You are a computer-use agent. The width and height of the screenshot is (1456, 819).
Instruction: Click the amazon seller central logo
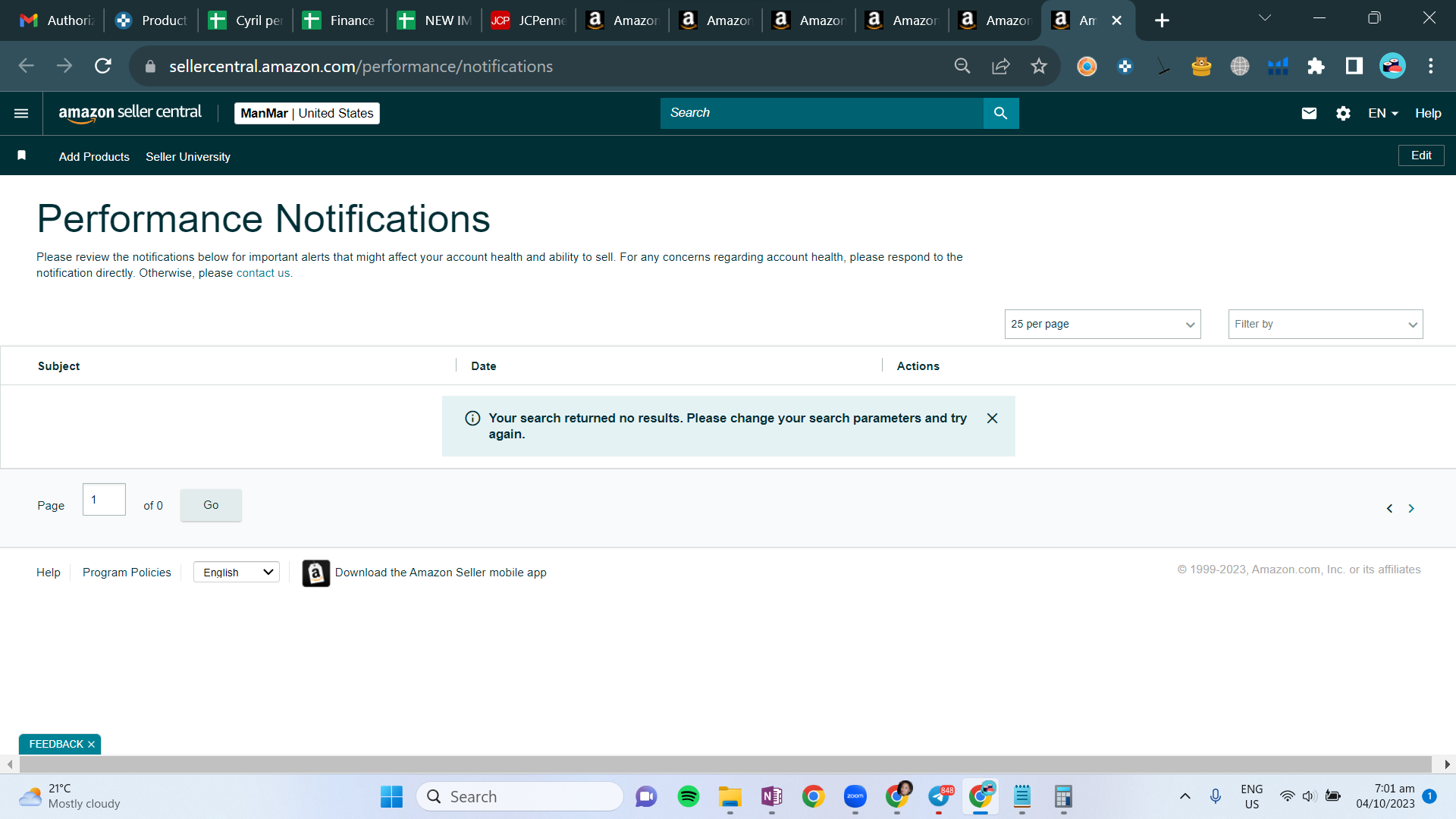tap(130, 113)
